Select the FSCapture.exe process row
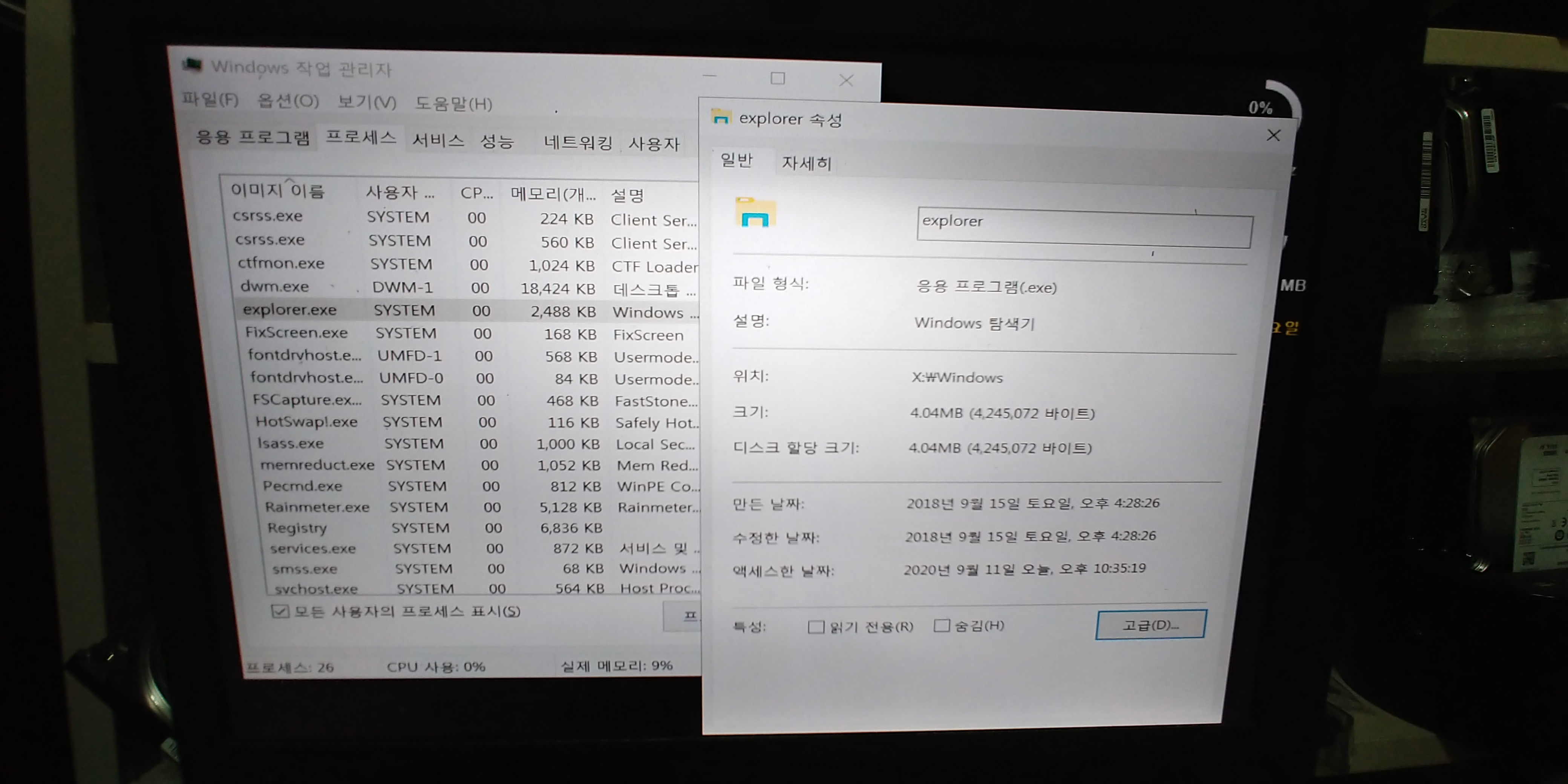The image size is (1568, 784). pyautogui.click(x=475, y=400)
